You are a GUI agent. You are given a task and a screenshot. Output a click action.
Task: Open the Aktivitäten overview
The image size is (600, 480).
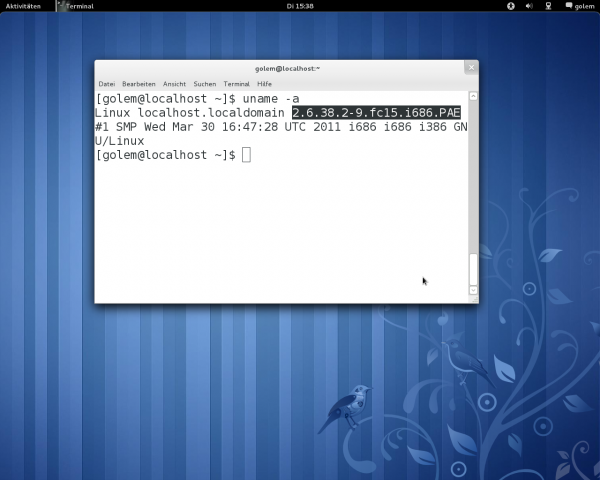pyautogui.click(x=23, y=6)
